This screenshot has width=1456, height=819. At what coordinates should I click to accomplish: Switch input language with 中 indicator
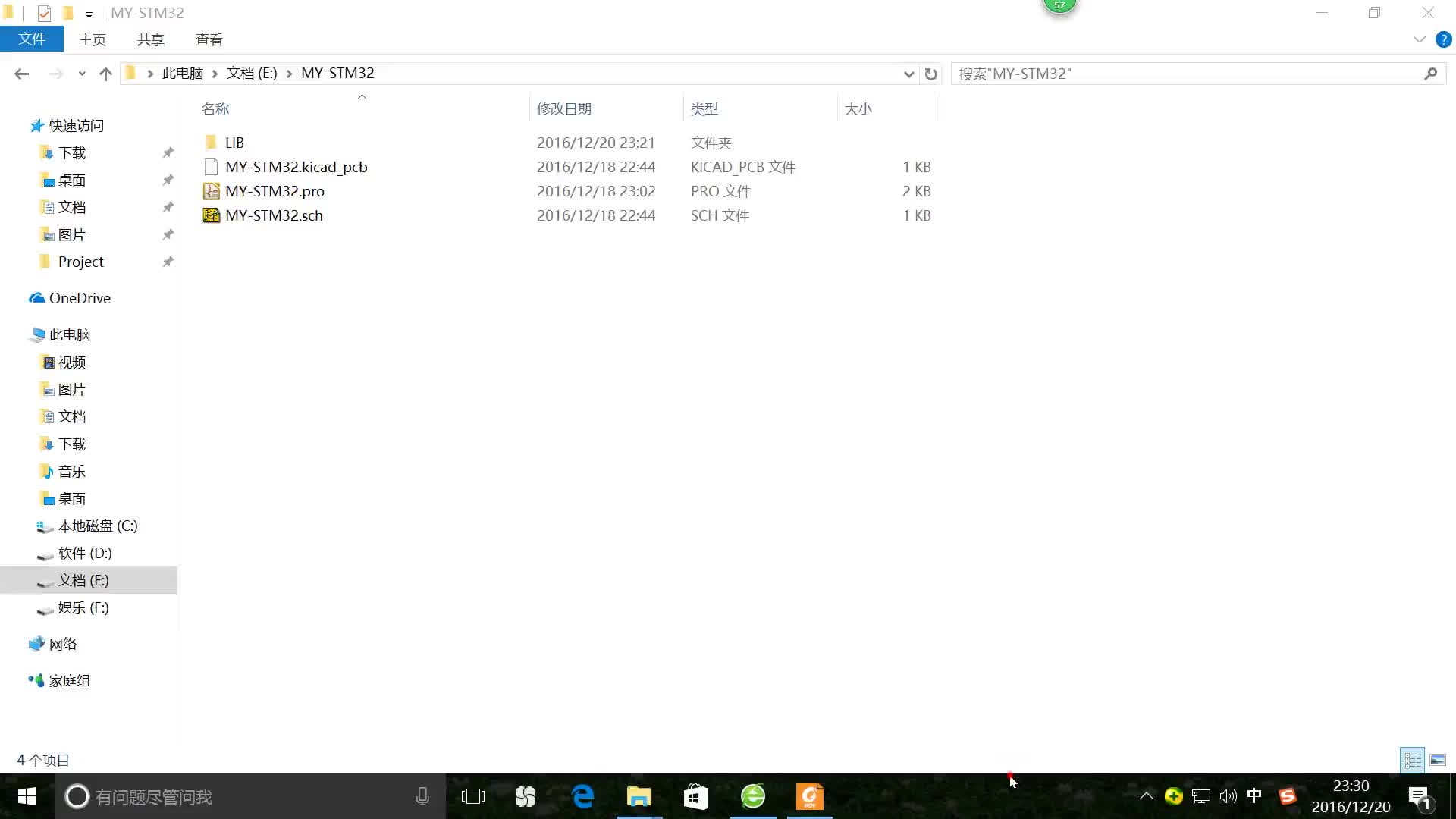(x=1255, y=796)
